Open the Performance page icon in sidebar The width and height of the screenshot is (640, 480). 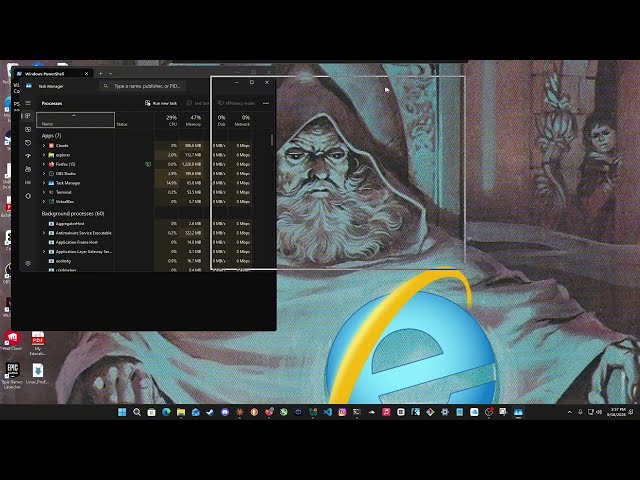click(28, 129)
